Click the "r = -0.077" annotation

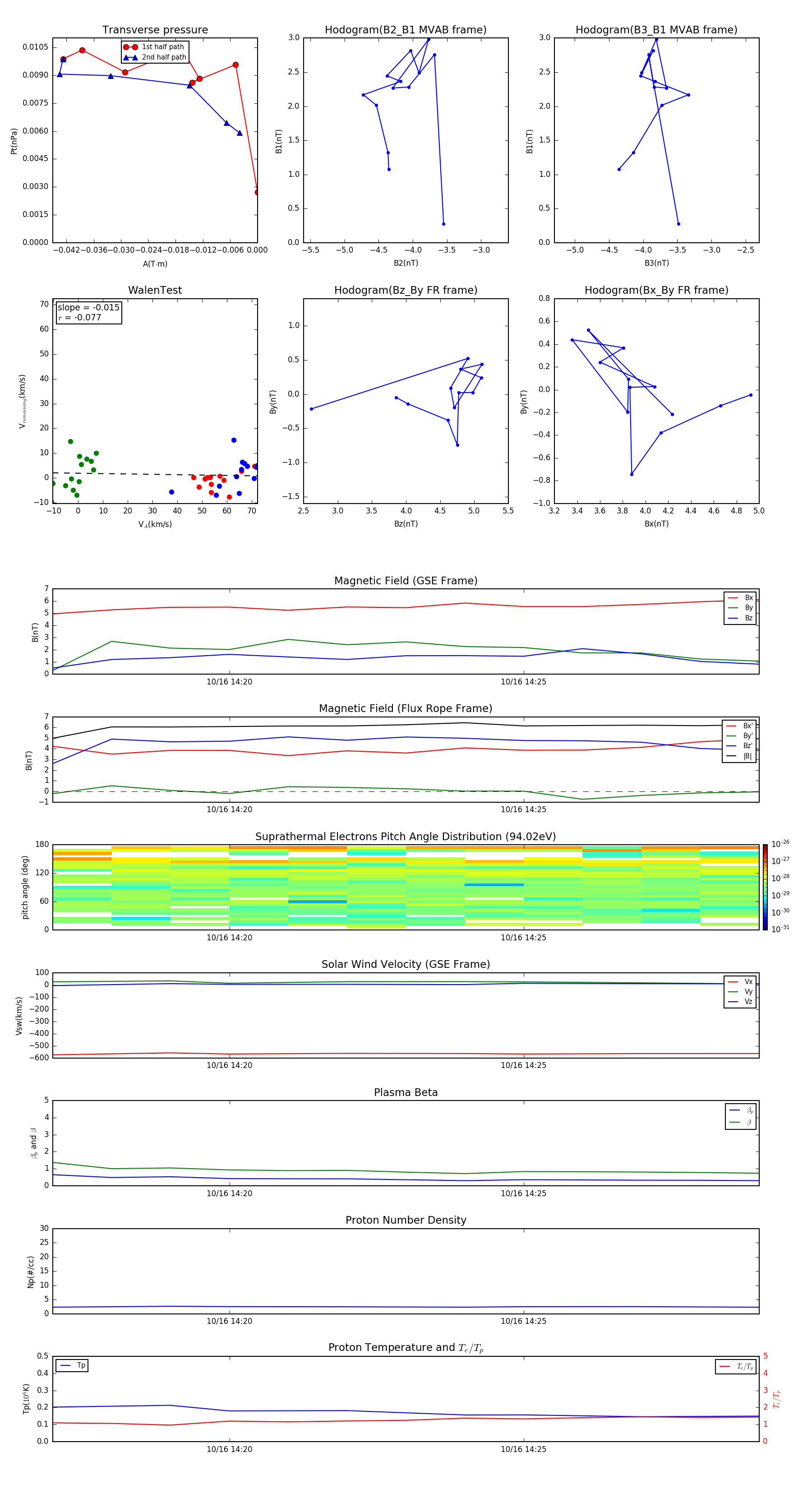point(80,317)
